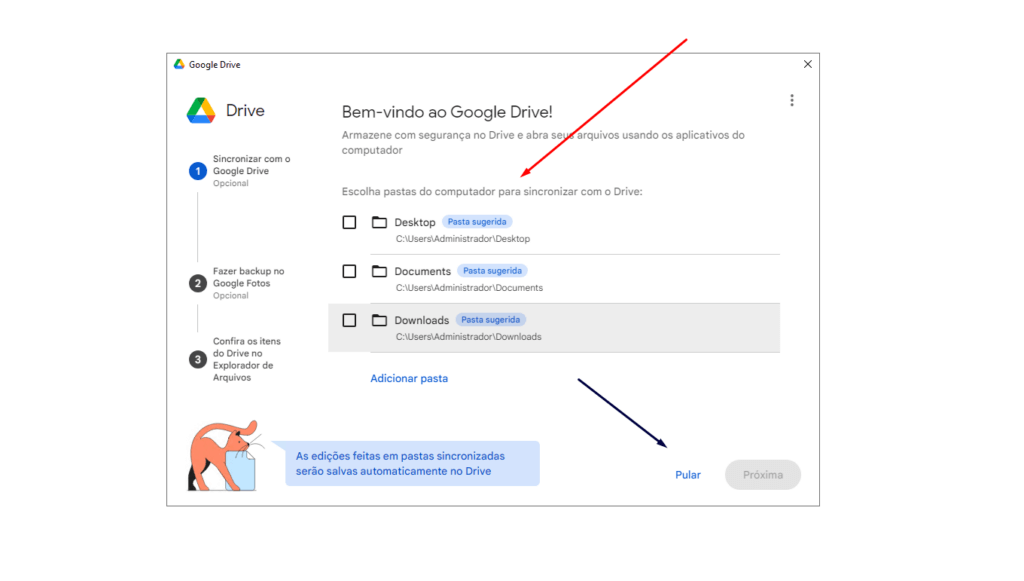Click the Desktop folder name

pos(415,223)
